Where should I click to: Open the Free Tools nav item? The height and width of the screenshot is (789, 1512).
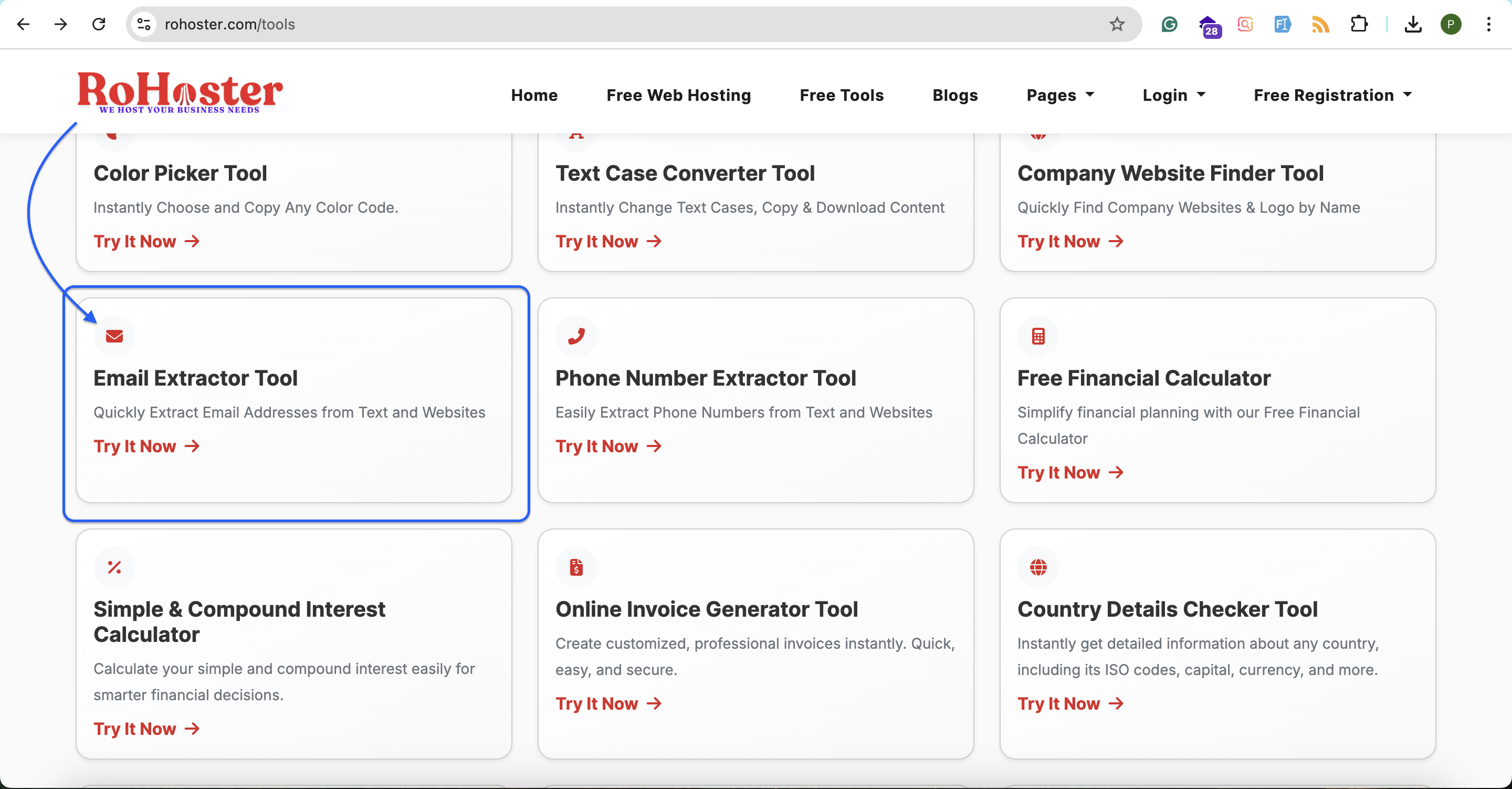click(841, 95)
